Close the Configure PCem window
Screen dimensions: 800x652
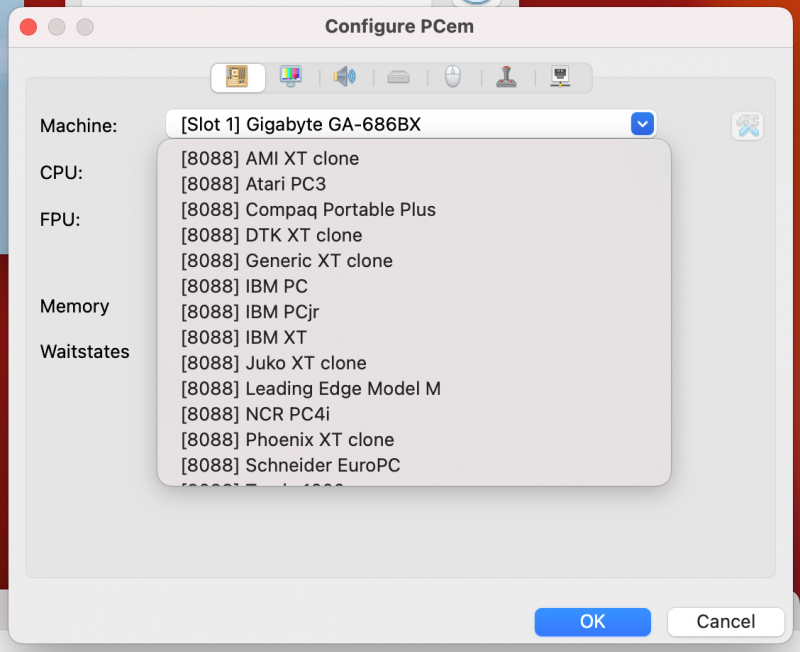(x=29, y=27)
